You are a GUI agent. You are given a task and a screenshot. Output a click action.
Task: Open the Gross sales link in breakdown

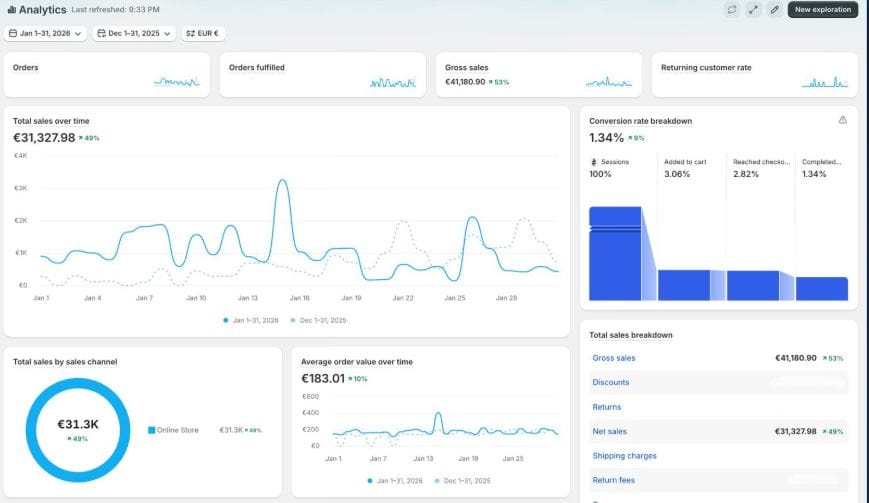point(614,358)
